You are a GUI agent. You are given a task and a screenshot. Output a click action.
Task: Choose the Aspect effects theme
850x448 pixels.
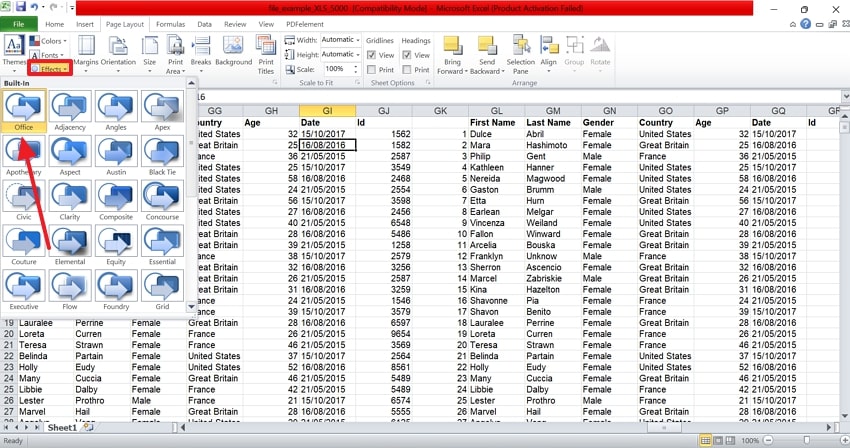pyautogui.click(x=70, y=156)
